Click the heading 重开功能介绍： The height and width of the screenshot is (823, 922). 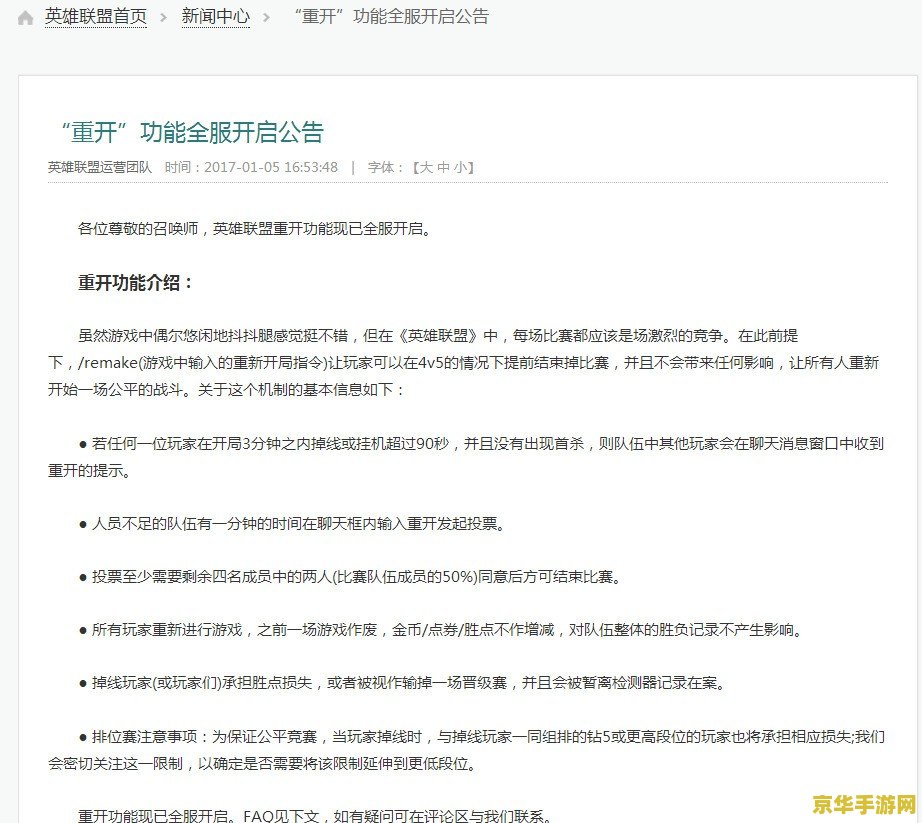click(136, 283)
